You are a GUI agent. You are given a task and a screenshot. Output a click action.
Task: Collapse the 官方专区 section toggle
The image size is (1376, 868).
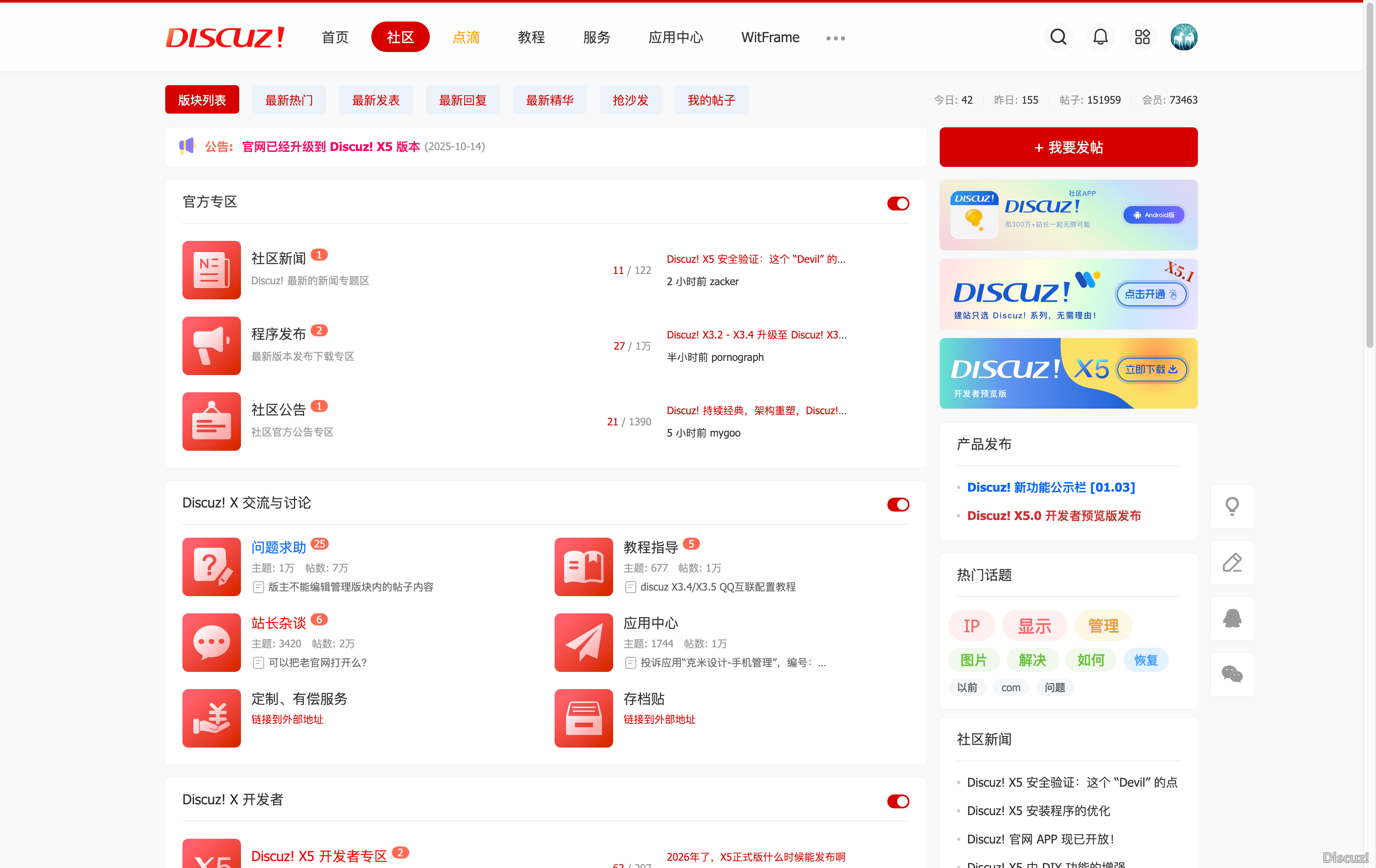(x=898, y=203)
